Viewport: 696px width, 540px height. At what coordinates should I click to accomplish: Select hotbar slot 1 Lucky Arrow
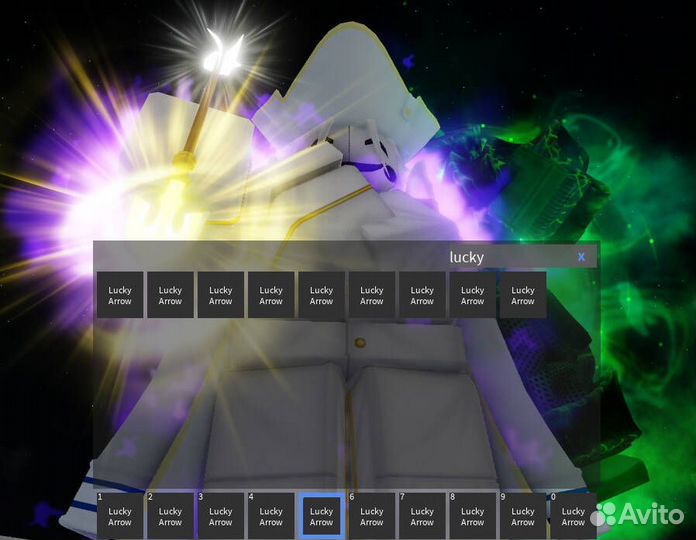pos(120,516)
